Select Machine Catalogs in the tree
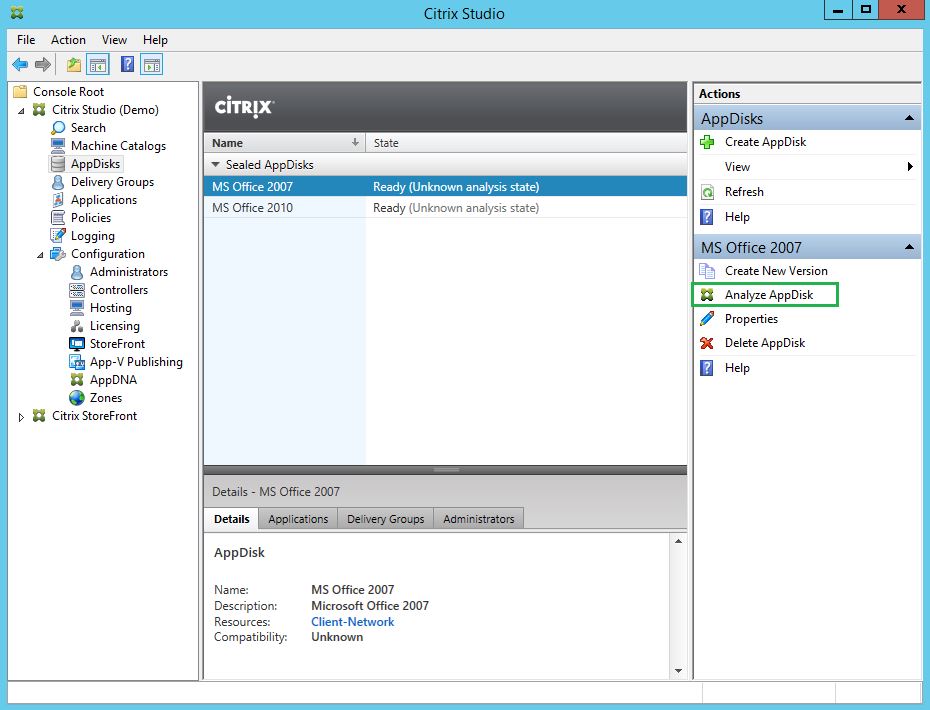The height and width of the screenshot is (710, 930). tap(118, 146)
